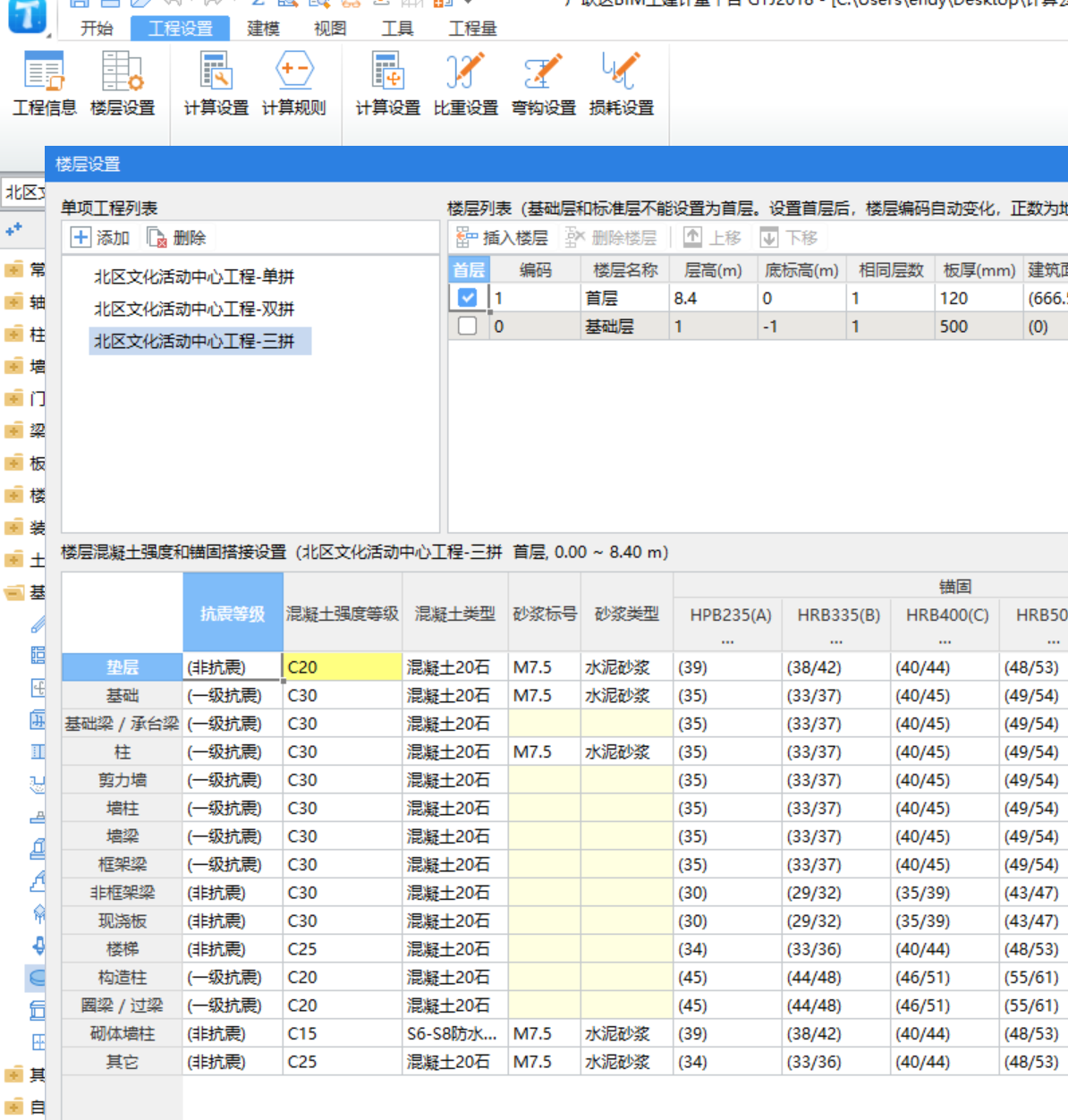Click 柱 row M7.5 mortar cell
This screenshot has width=1068, height=1120.
(x=545, y=752)
